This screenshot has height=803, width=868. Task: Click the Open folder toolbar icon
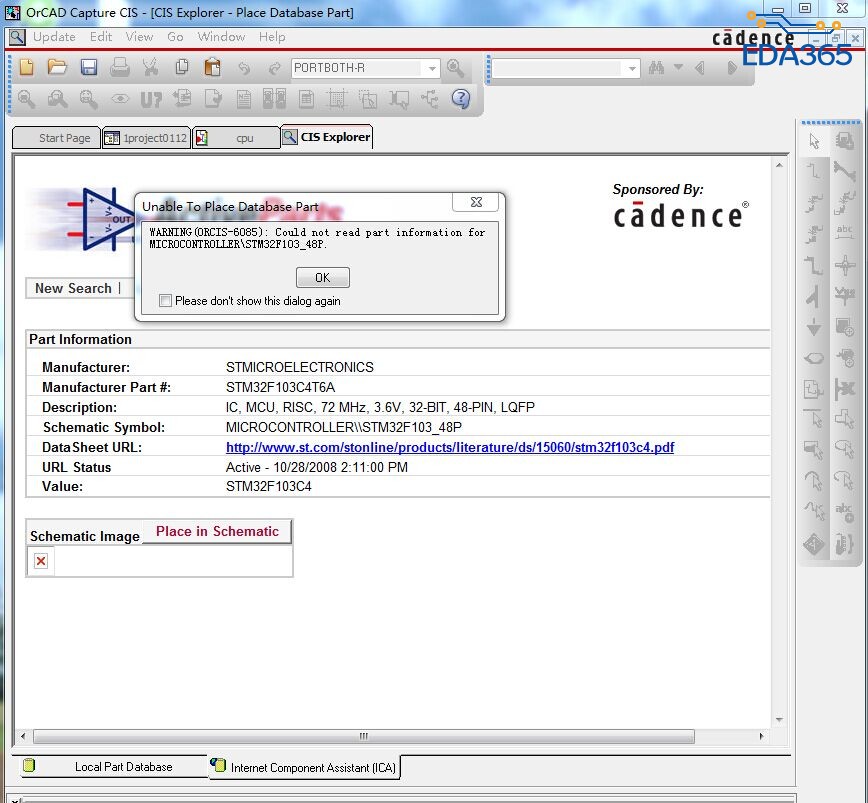[57, 68]
